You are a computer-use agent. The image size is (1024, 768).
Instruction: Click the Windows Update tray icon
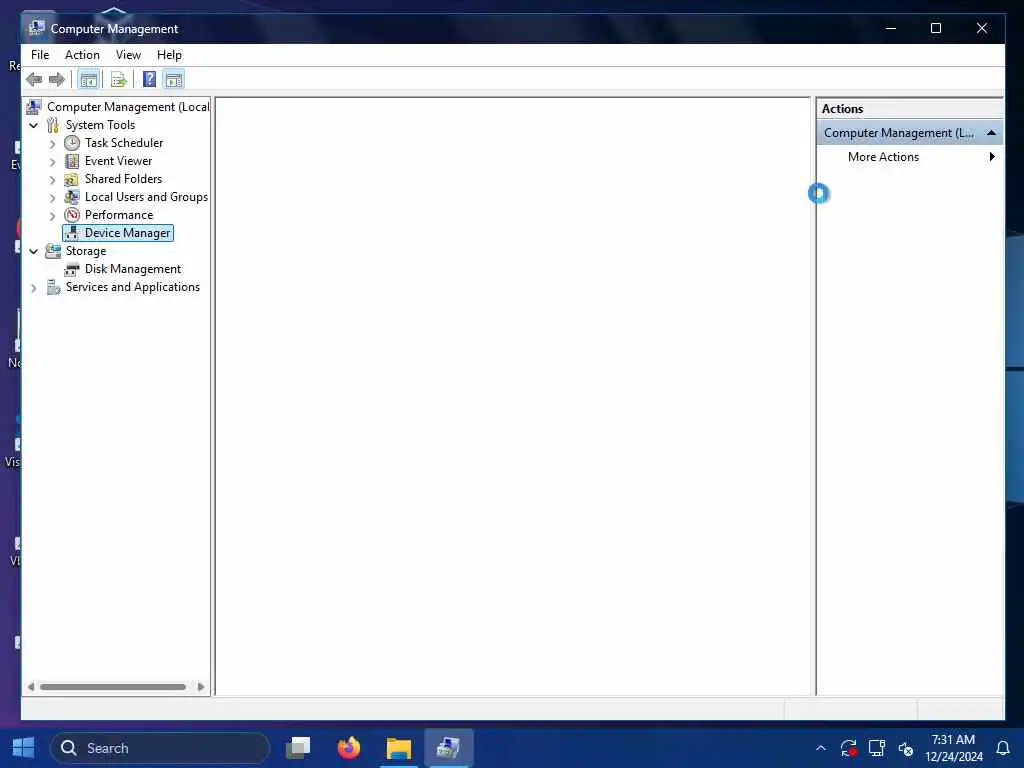pos(848,748)
